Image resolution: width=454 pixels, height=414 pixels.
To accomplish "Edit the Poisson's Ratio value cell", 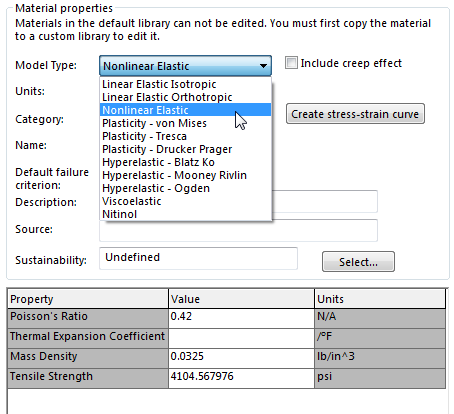I will point(241,316).
